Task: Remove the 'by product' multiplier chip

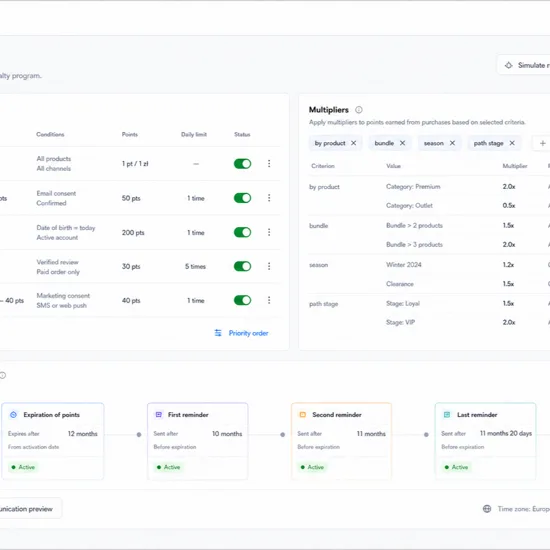Action: [354, 143]
